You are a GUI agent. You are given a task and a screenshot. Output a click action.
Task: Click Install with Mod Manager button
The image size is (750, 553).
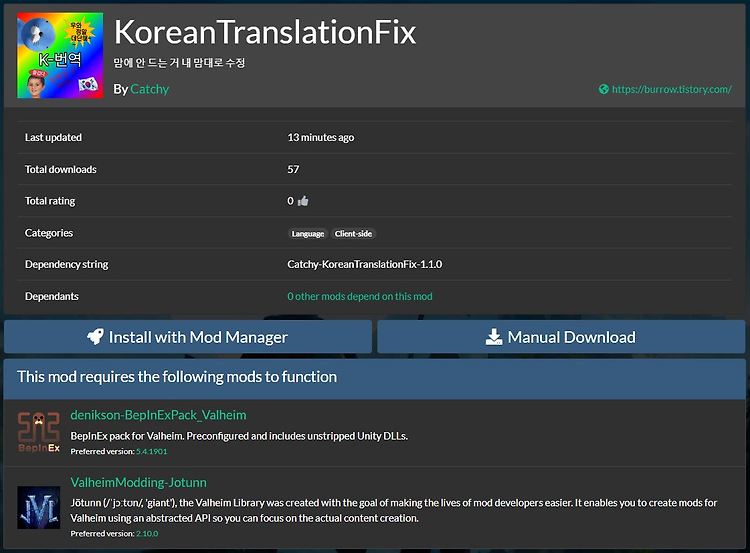tap(188, 337)
